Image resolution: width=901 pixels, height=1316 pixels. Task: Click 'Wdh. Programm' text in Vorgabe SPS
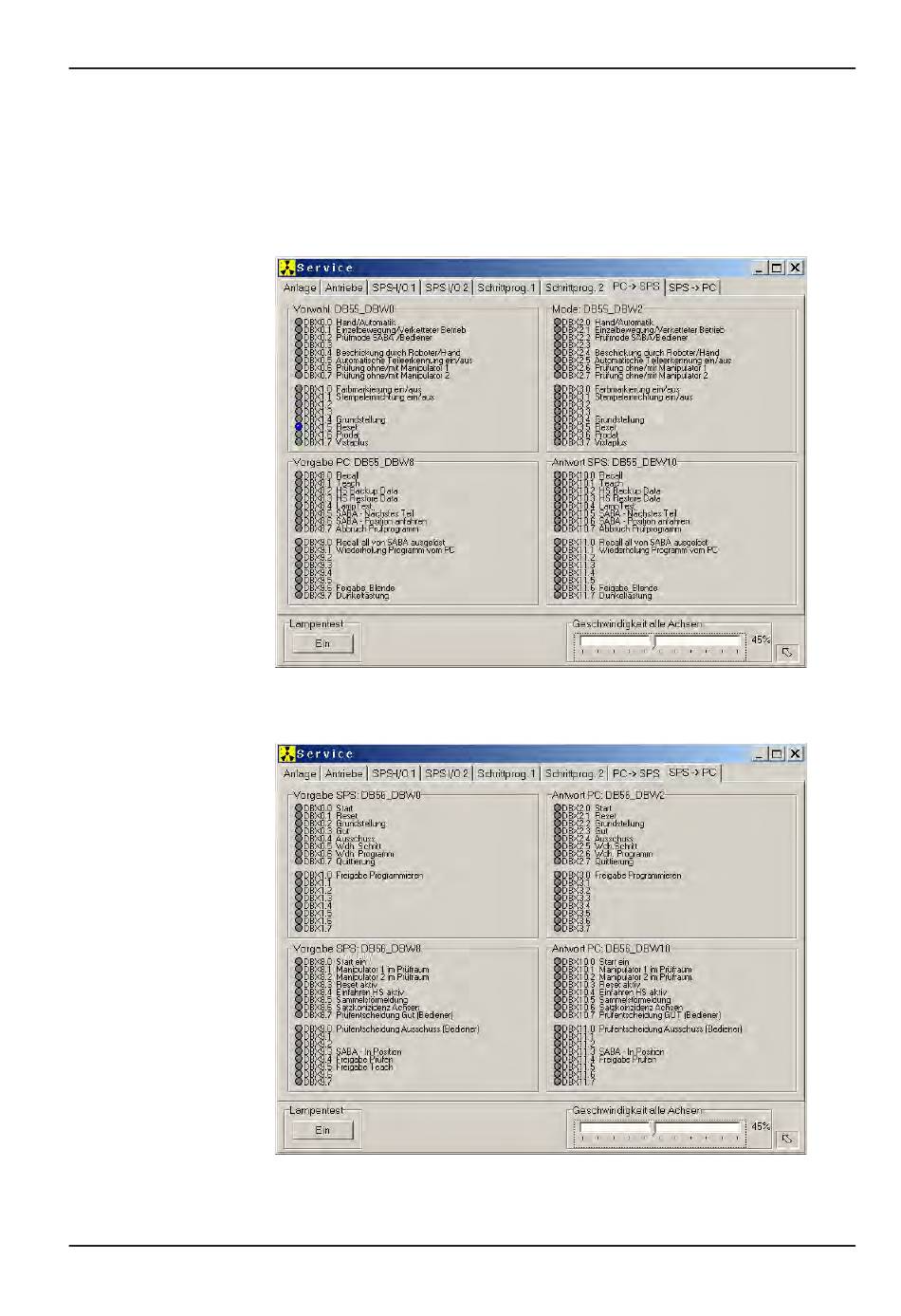point(365,854)
